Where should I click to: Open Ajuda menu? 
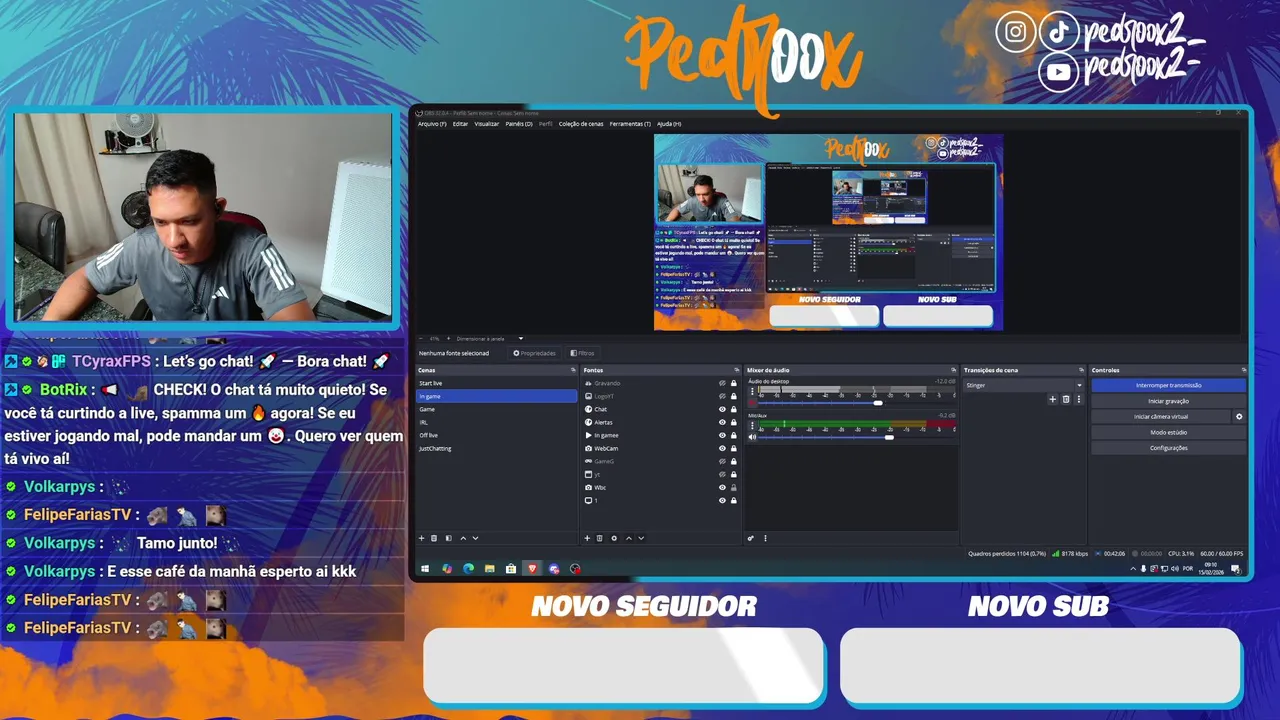point(669,124)
